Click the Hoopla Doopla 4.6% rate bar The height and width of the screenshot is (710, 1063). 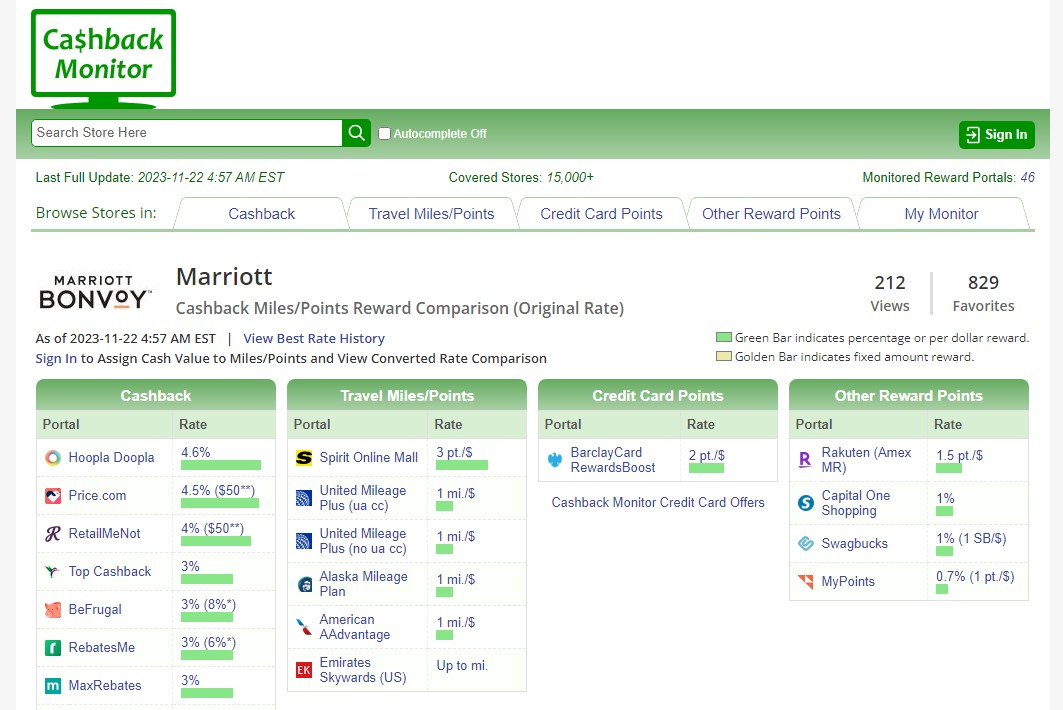[x=221, y=465]
